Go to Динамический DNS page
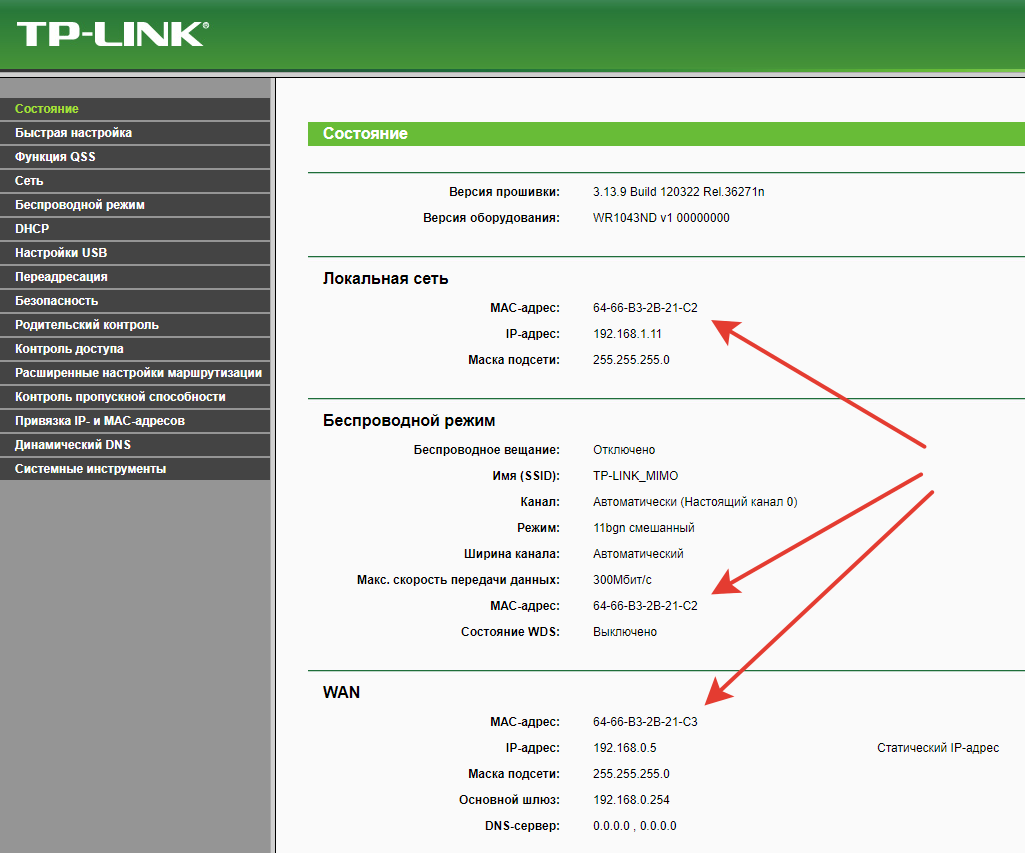1025x853 pixels. tap(73, 445)
